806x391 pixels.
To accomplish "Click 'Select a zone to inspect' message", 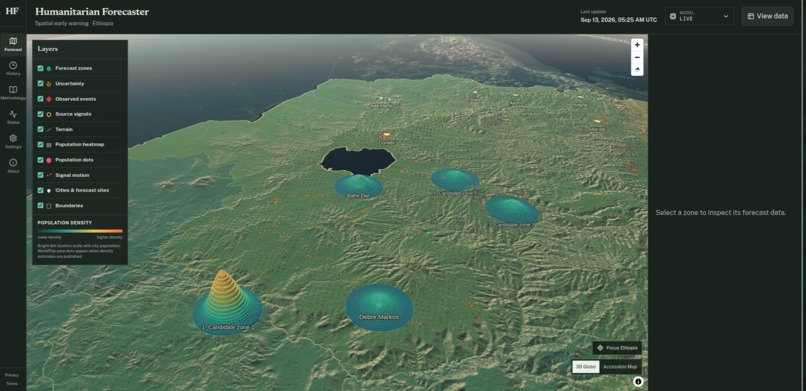I will pyautogui.click(x=721, y=212).
